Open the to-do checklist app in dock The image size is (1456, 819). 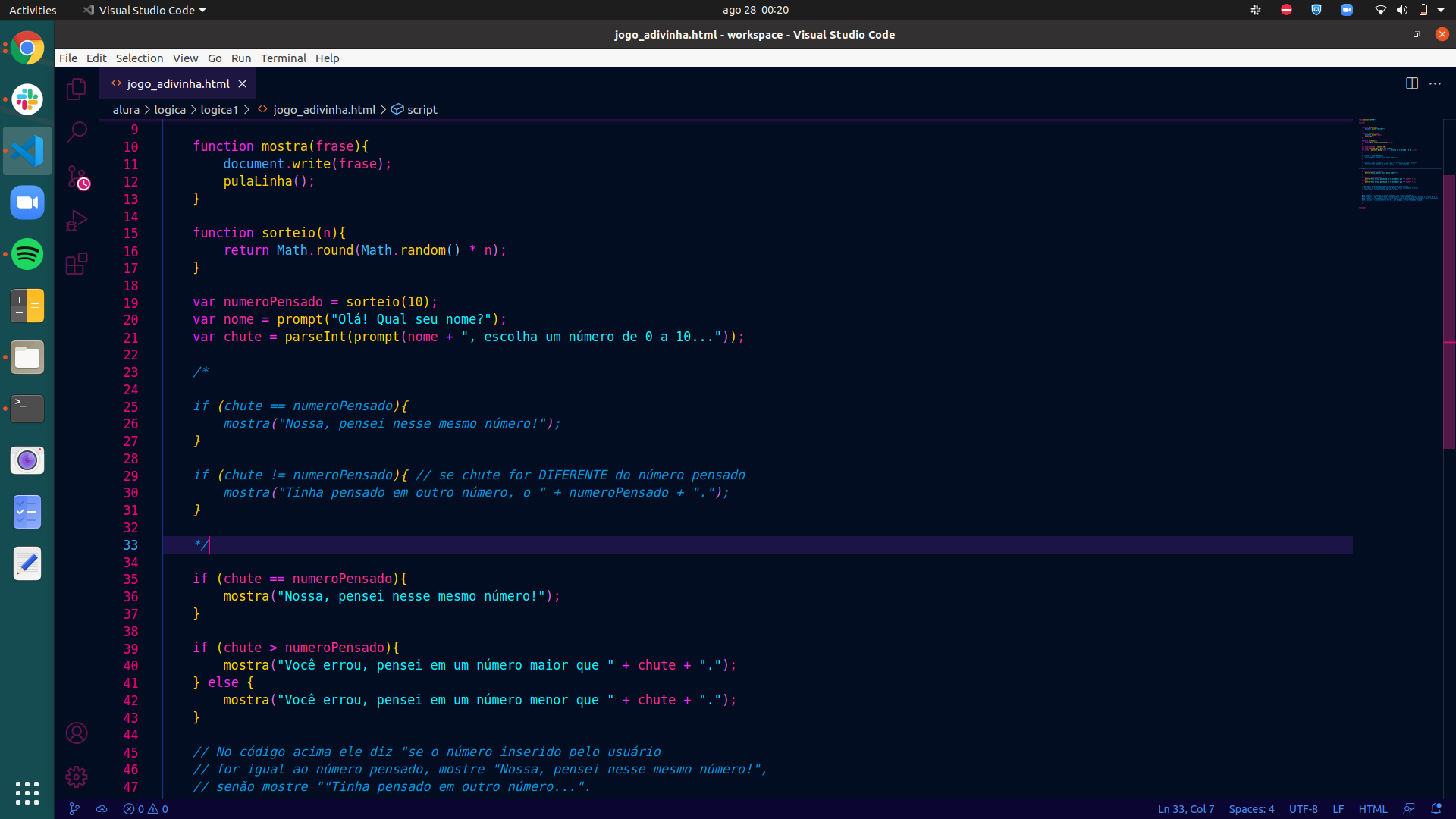point(27,512)
